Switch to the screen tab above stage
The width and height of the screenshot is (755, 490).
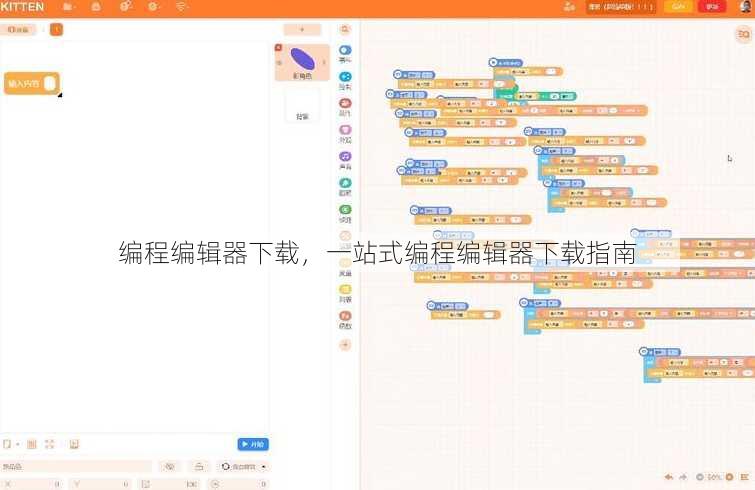tap(18, 29)
